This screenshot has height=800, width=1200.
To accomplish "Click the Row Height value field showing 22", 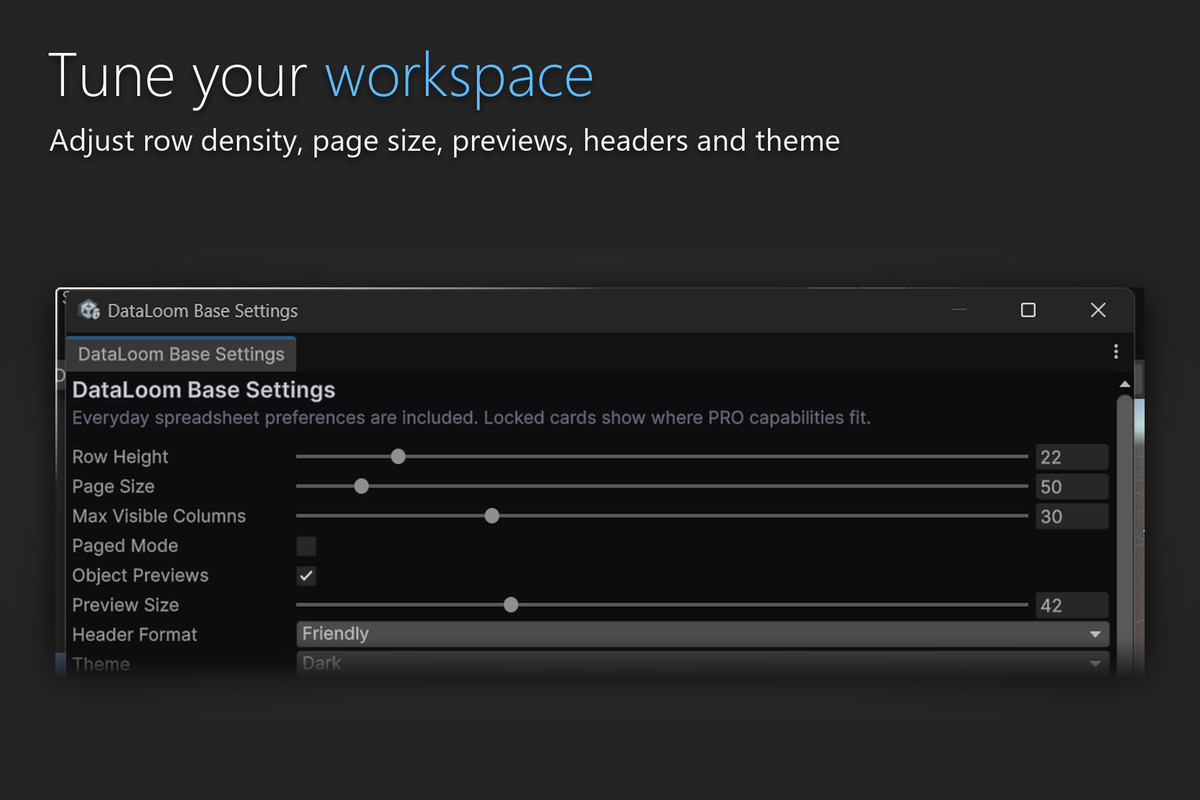I will [1072, 457].
